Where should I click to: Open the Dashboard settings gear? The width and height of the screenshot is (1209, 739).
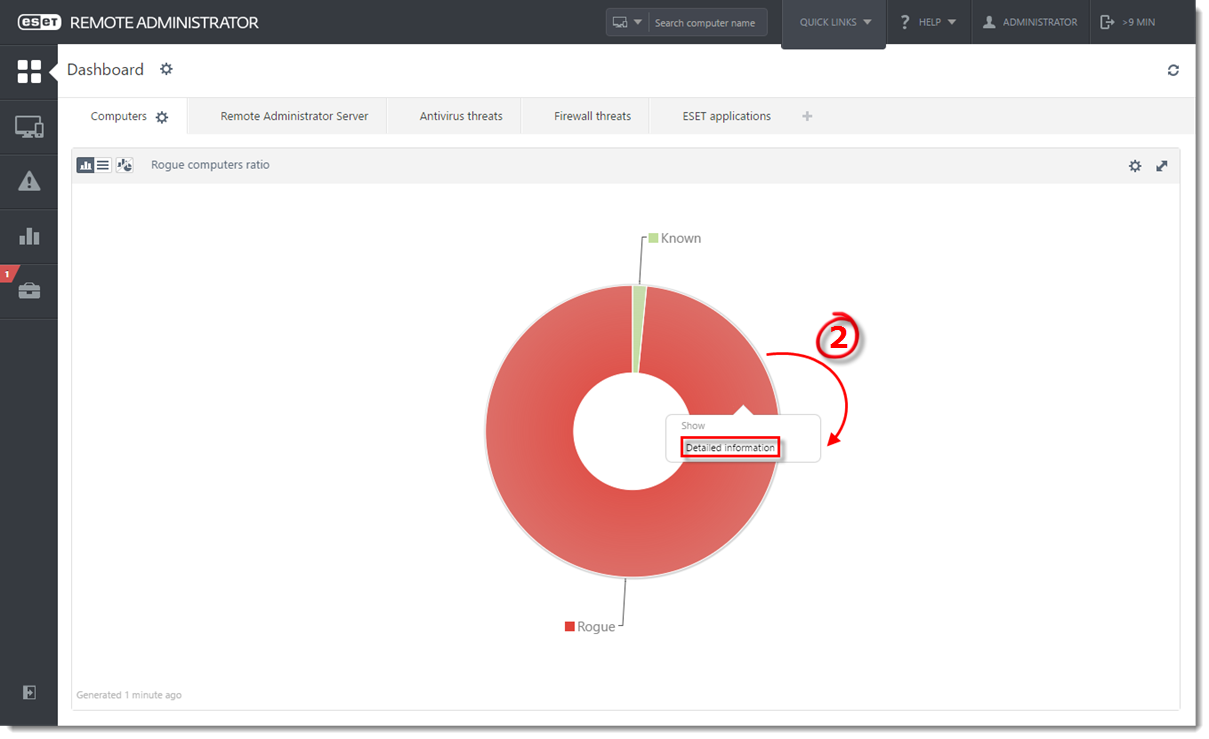[166, 69]
